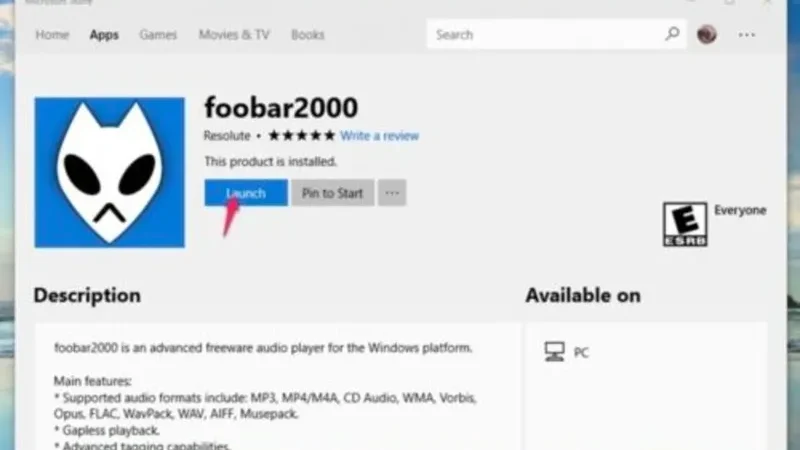Click the ESRB Everyone rating badge
800x450 pixels.
point(684,224)
